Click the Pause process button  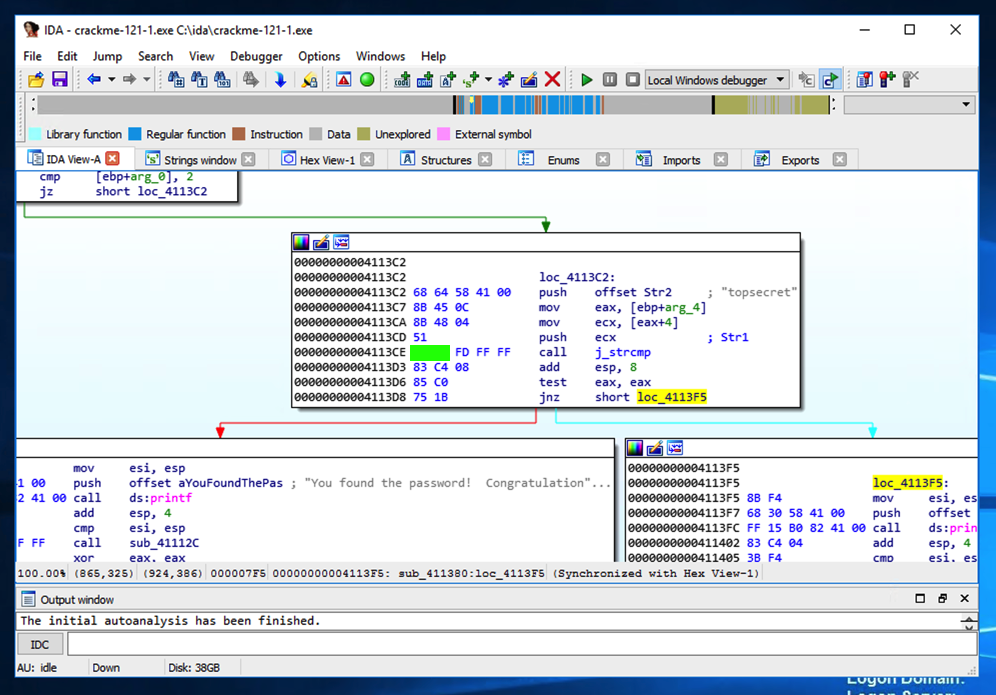[x=610, y=80]
